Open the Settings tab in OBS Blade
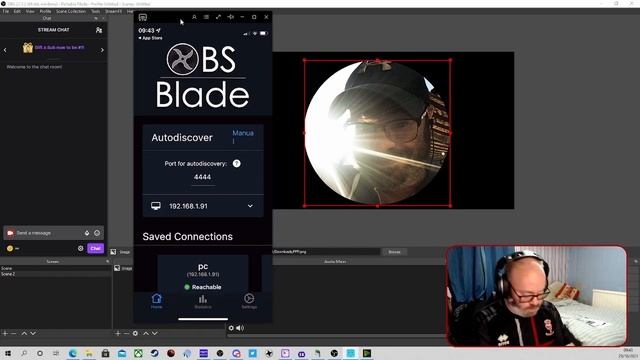Screen dimensions: 640x360 [x=249, y=301]
